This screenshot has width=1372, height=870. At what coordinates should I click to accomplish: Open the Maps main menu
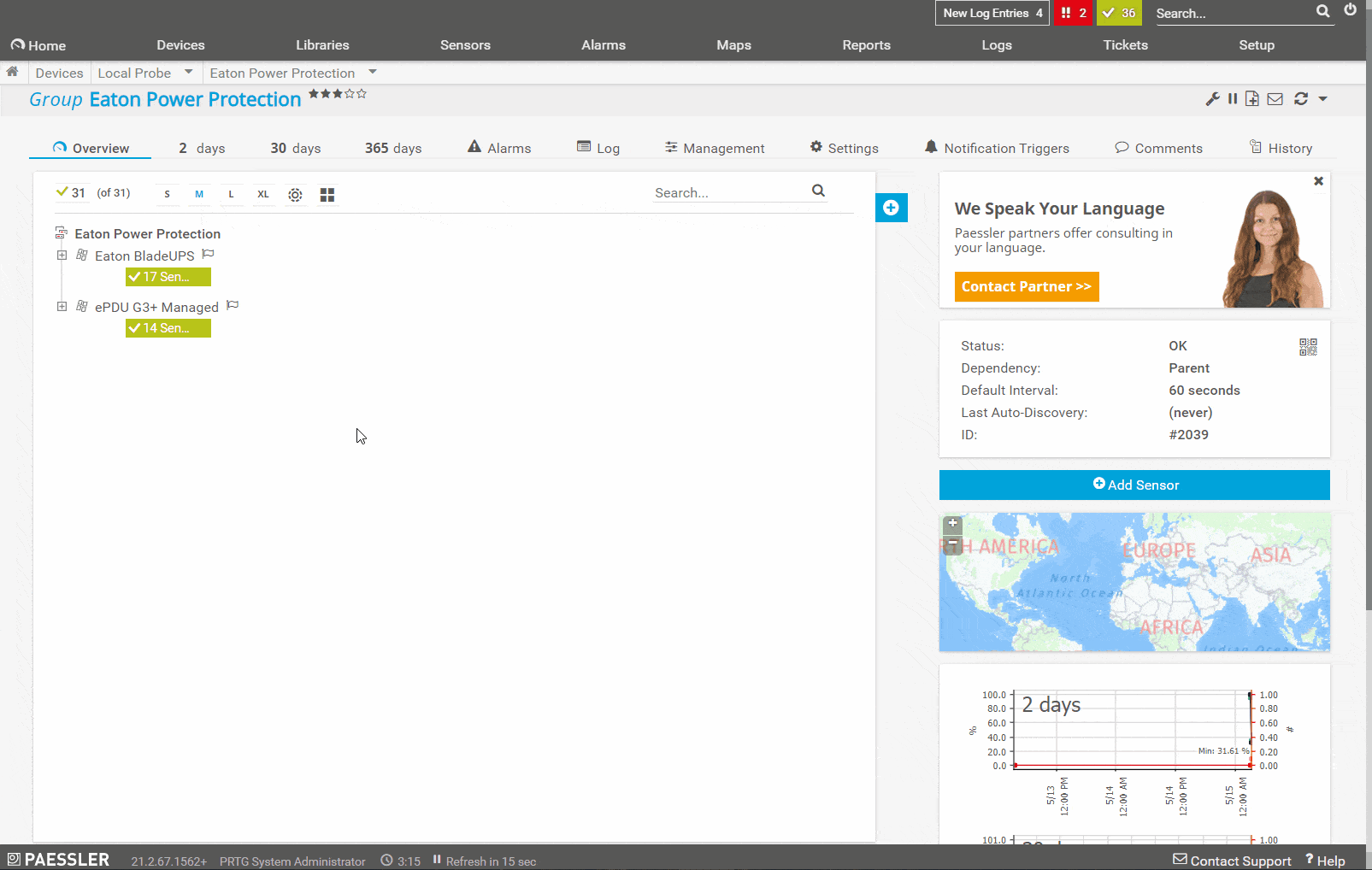[733, 45]
